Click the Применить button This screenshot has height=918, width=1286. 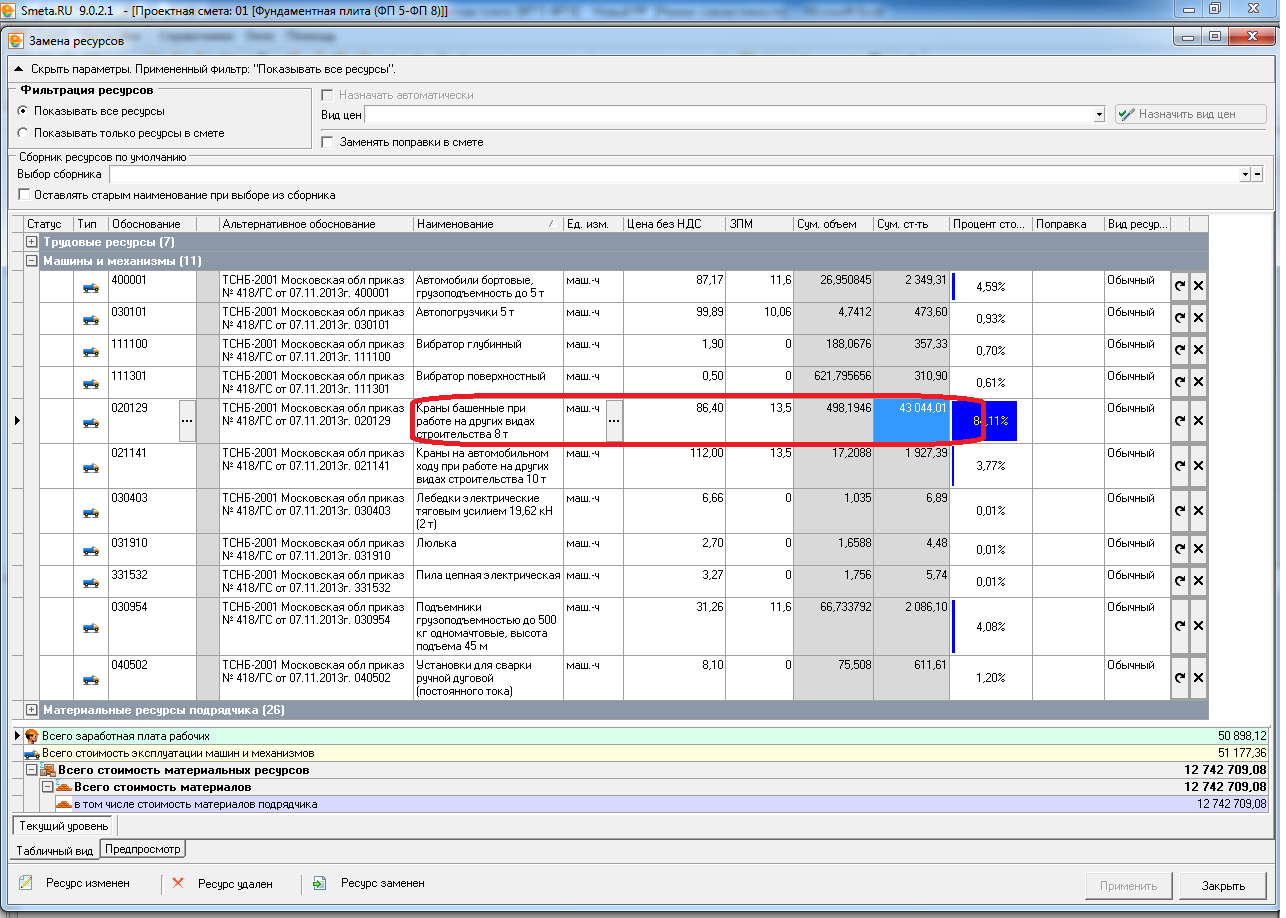point(1128,885)
